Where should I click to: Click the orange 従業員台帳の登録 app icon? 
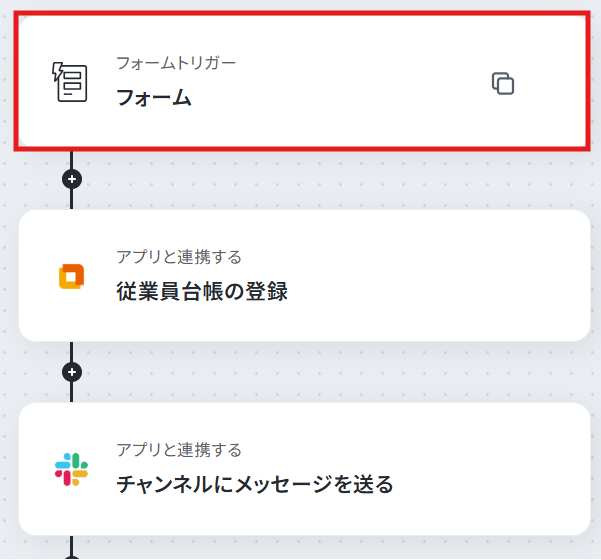click(71, 276)
